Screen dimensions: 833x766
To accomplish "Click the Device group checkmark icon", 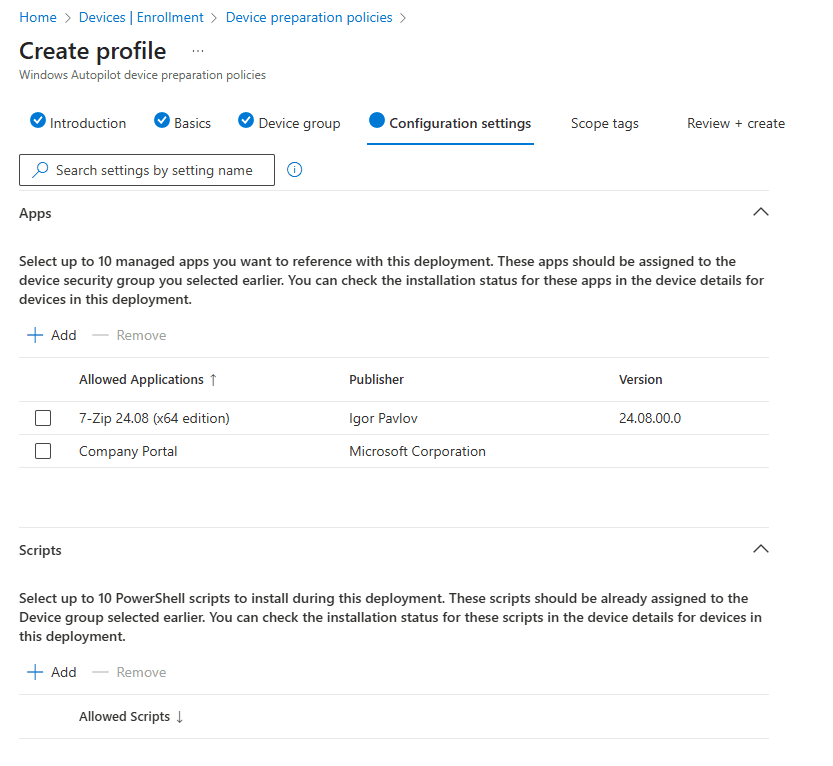I will pos(246,121).
